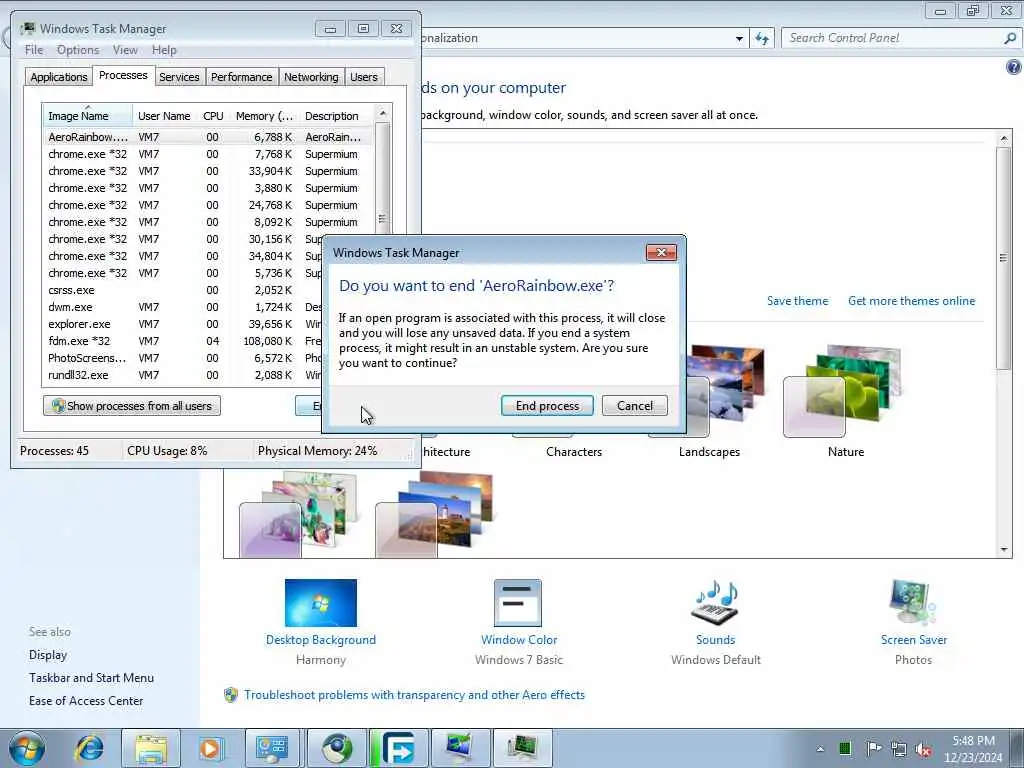
Task: Open Windows Media Player taskbar icon
Action: click(x=210, y=748)
